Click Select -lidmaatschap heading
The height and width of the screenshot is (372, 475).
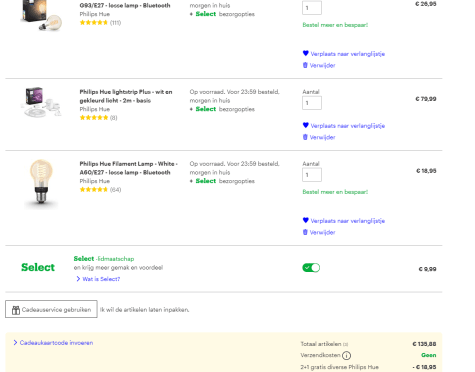point(104,259)
